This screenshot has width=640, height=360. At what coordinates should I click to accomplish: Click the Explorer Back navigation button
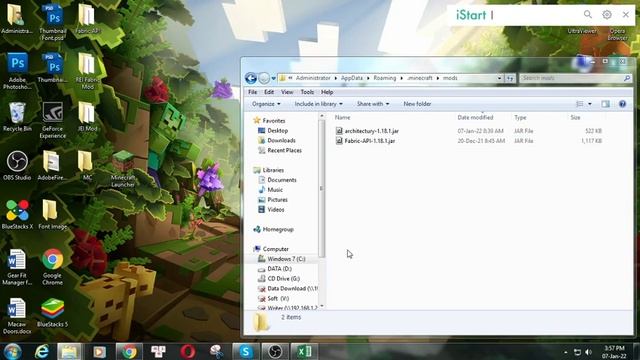pyautogui.click(x=251, y=78)
